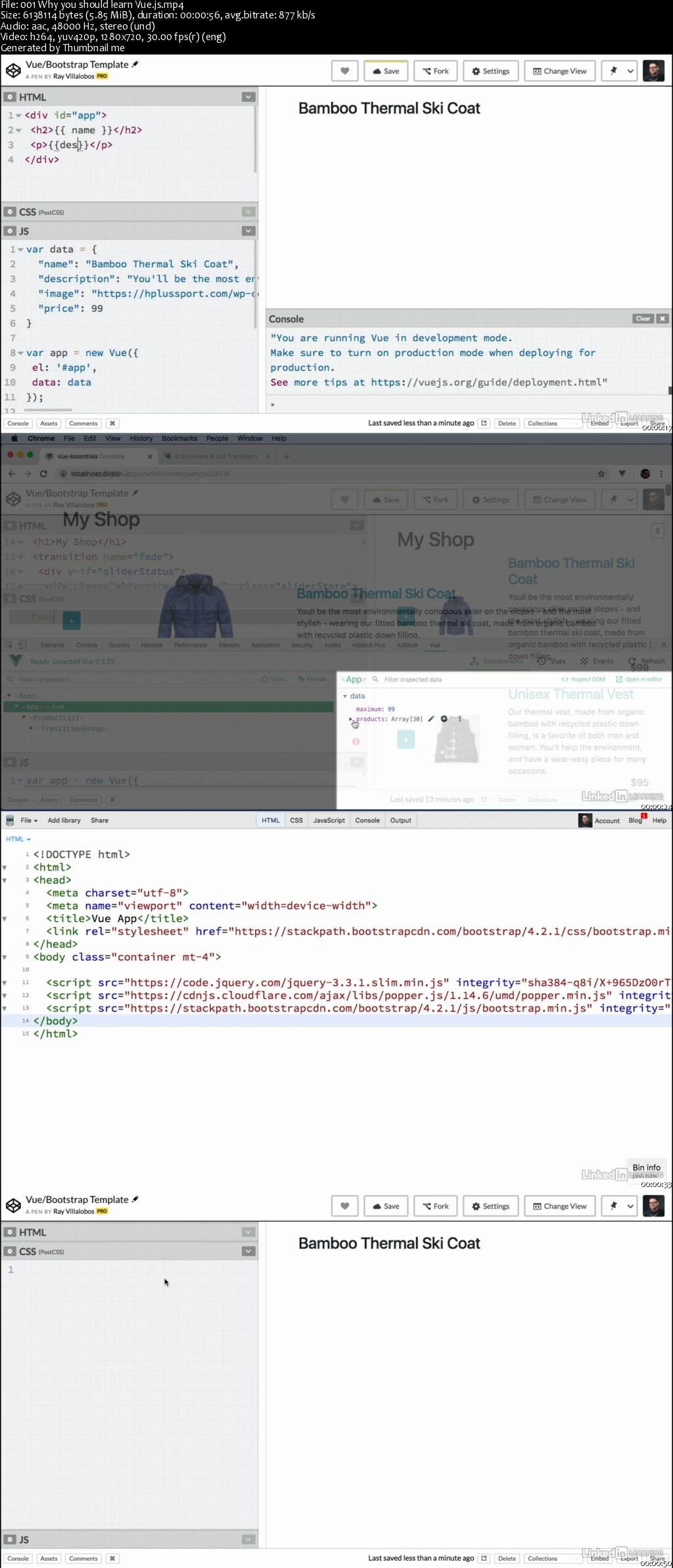Open Settings in the top CodePen frame
This screenshot has width=673, height=1568.
click(491, 71)
